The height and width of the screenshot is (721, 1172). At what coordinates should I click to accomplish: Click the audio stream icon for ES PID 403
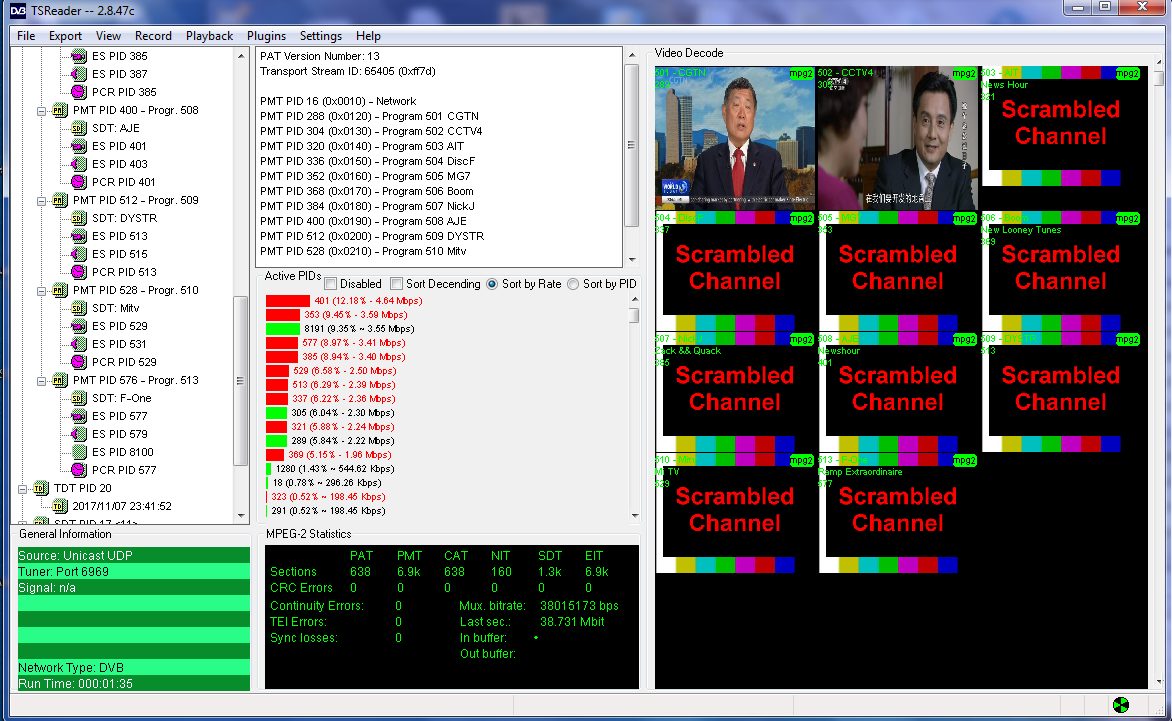79,164
